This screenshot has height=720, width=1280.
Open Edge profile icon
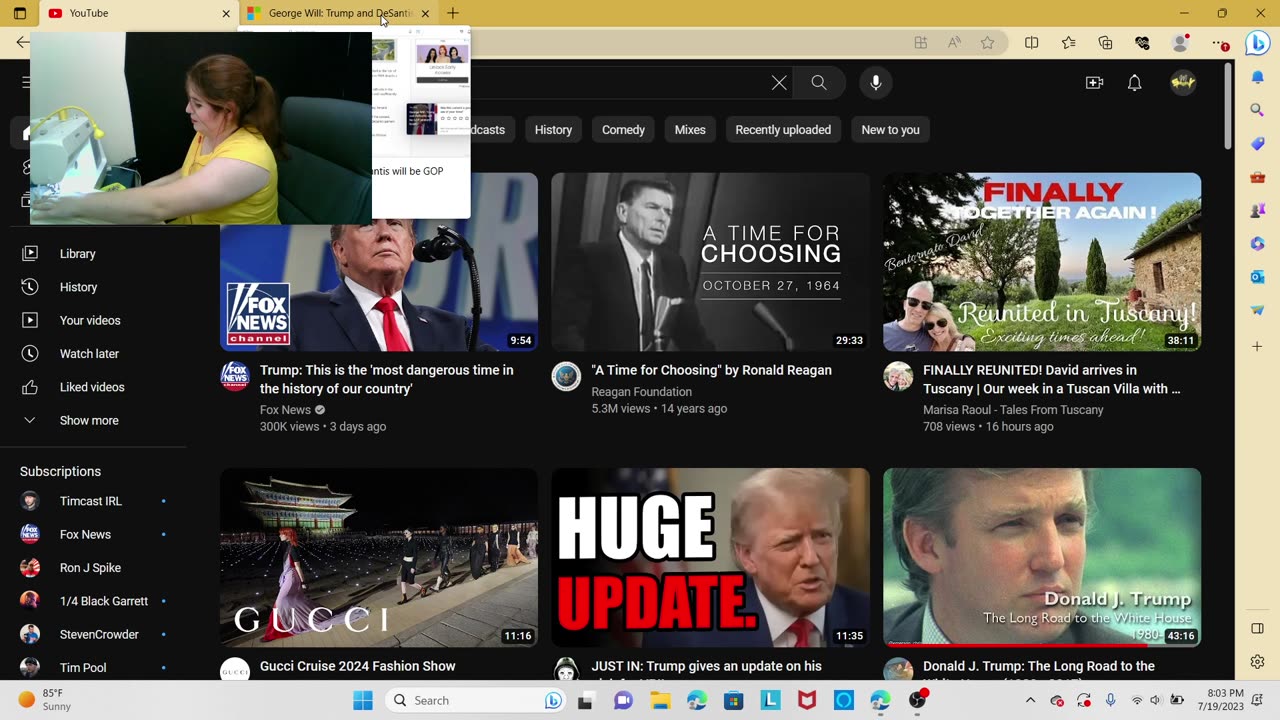[1180, 43]
